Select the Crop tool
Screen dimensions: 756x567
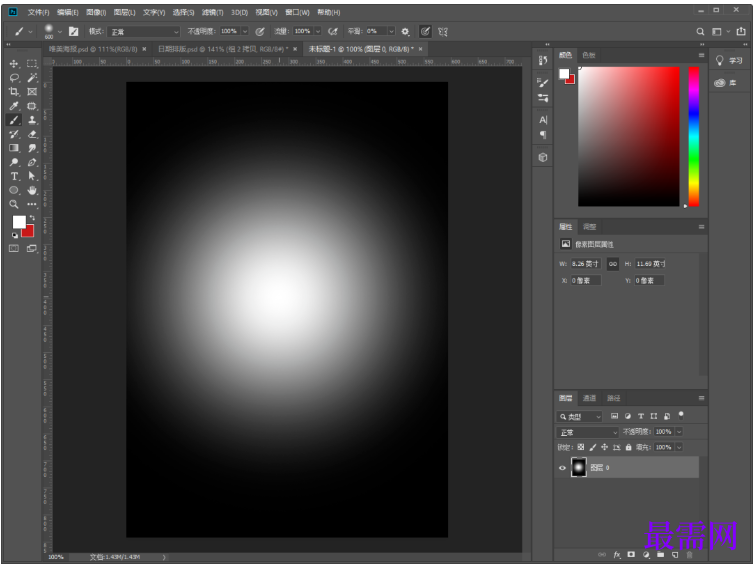click(14, 91)
